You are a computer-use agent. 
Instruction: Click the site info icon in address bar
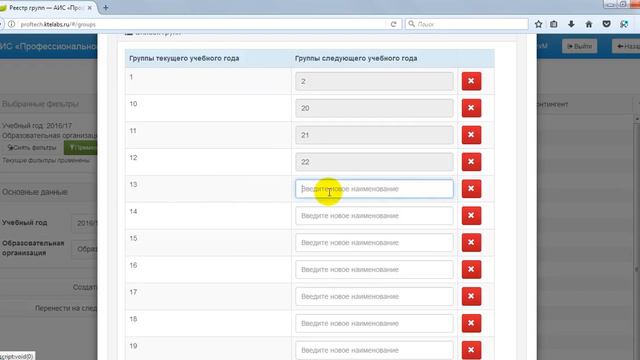click(11, 24)
